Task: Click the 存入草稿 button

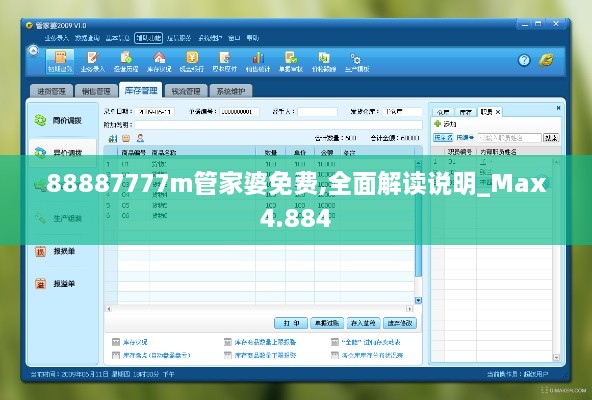Action: 363,323
